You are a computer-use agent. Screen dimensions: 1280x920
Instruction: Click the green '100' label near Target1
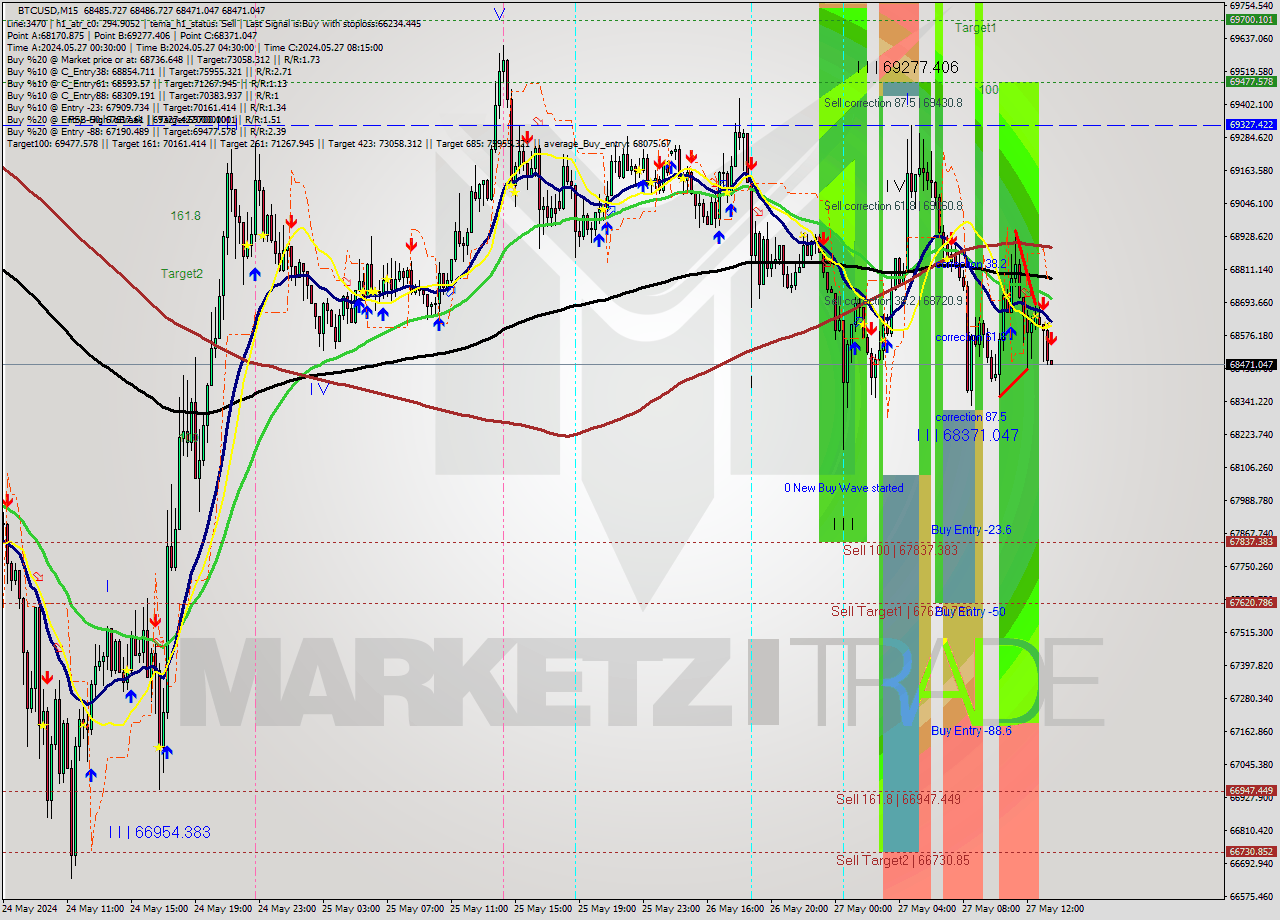(x=988, y=89)
